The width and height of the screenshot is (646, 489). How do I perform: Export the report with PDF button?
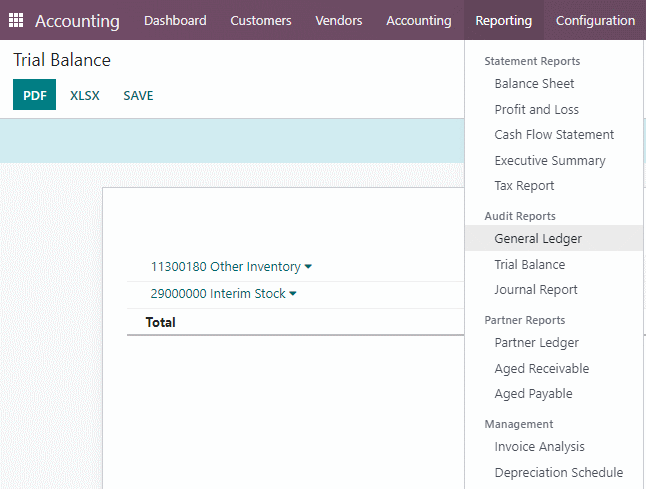click(x=35, y=95)
